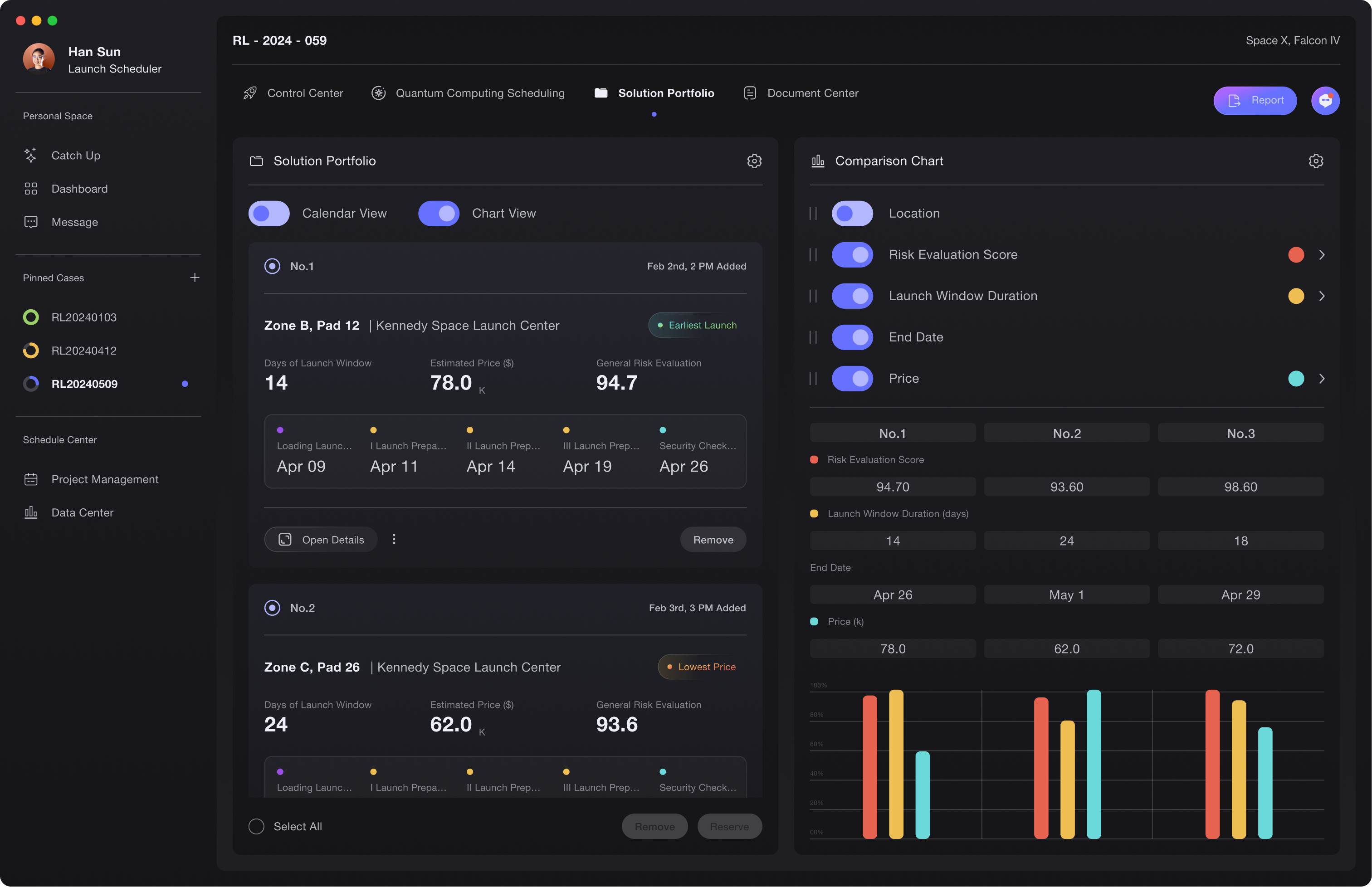Toggle the Calendar View switch
The width and height of the screenshot is (1372, 887).
point(269,214)
